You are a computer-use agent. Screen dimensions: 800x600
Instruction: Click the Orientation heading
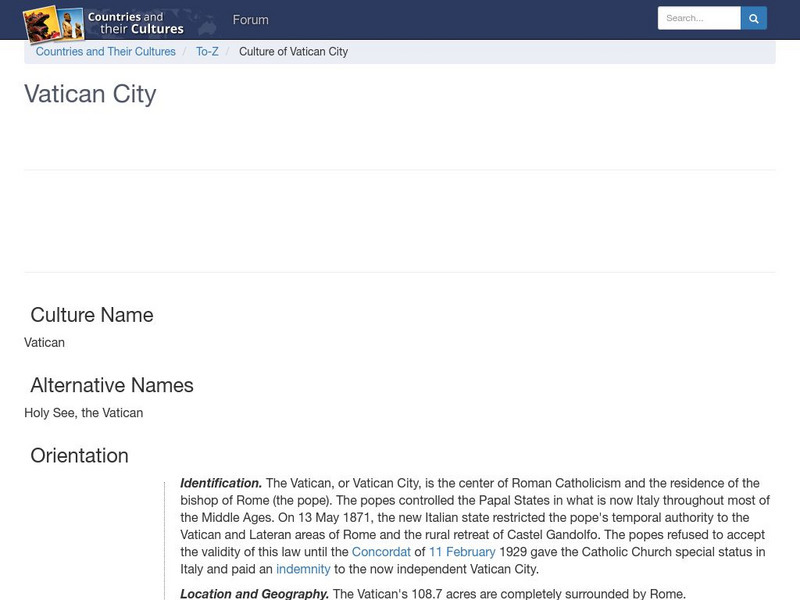pyautogui.click(x=80, y=456)
